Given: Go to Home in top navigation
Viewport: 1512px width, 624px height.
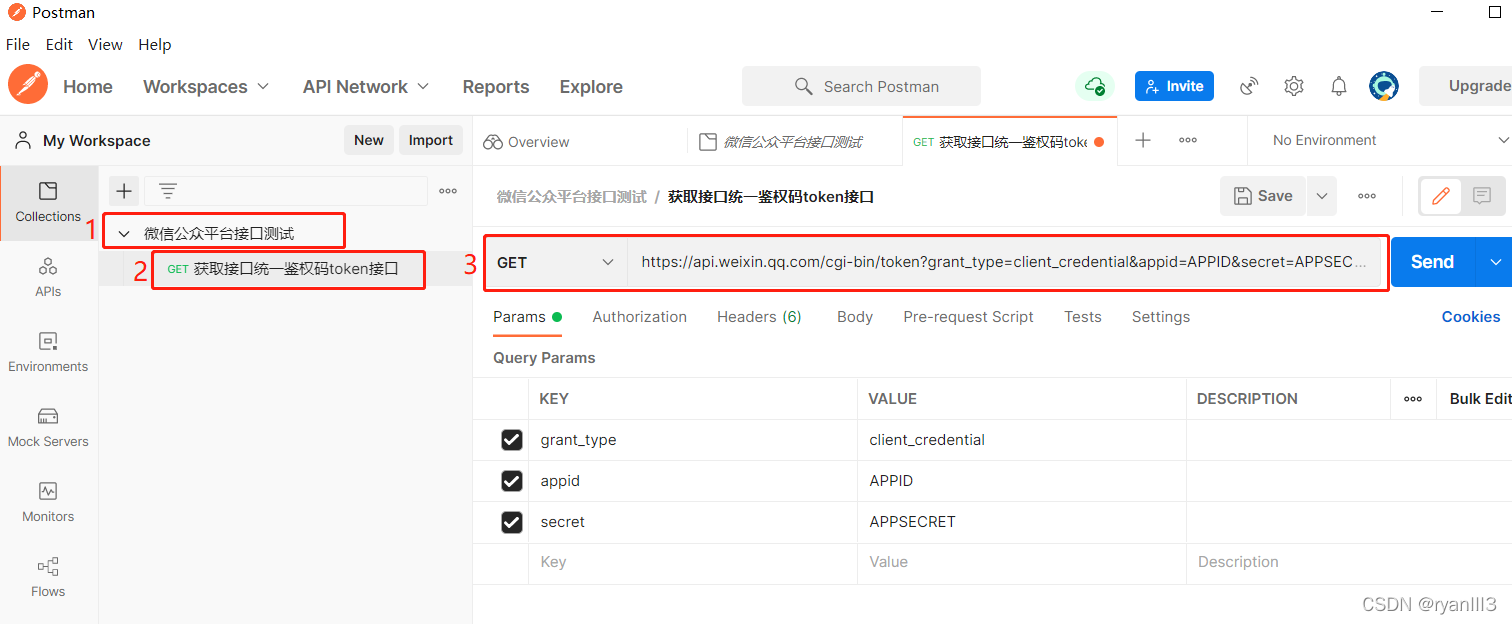Looking at the screenshot, I should pyautogui.click(x=88, y=87).
